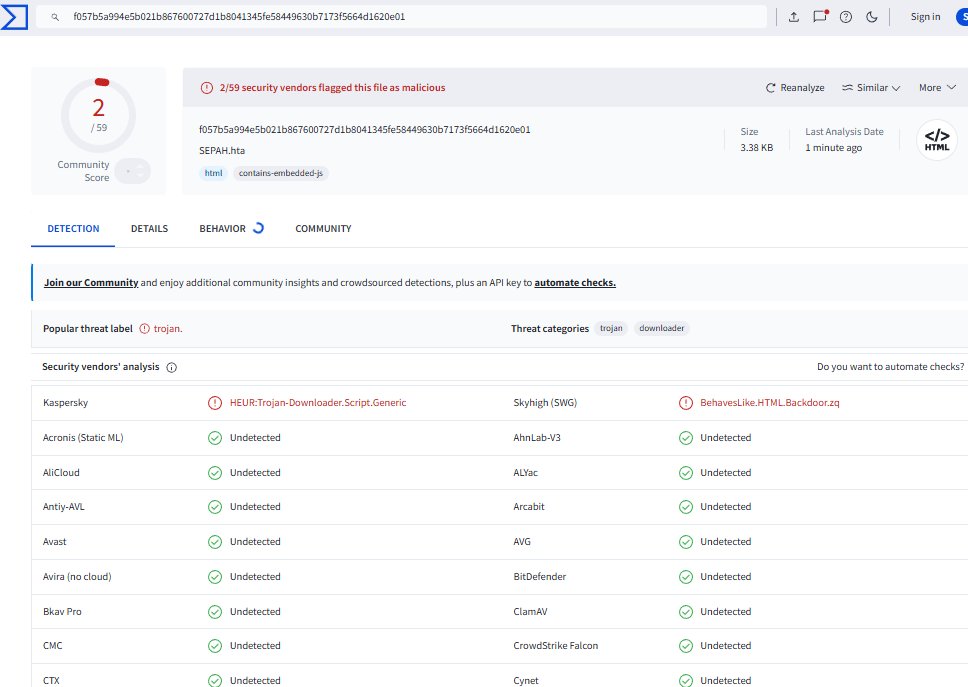Click the hash search input field

pyautogui.click(x=401, y=17)
